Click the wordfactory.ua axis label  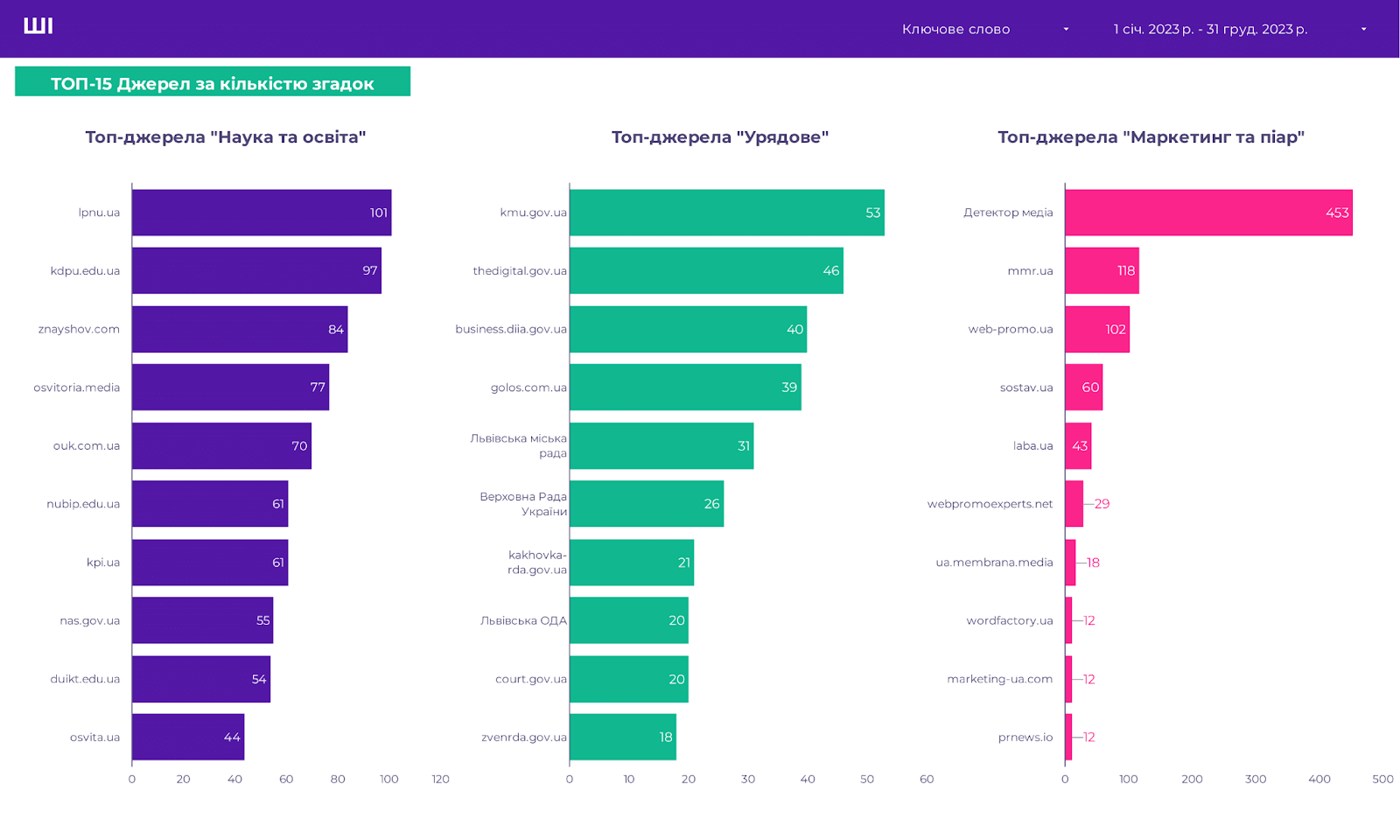(x=1010, y=620)
